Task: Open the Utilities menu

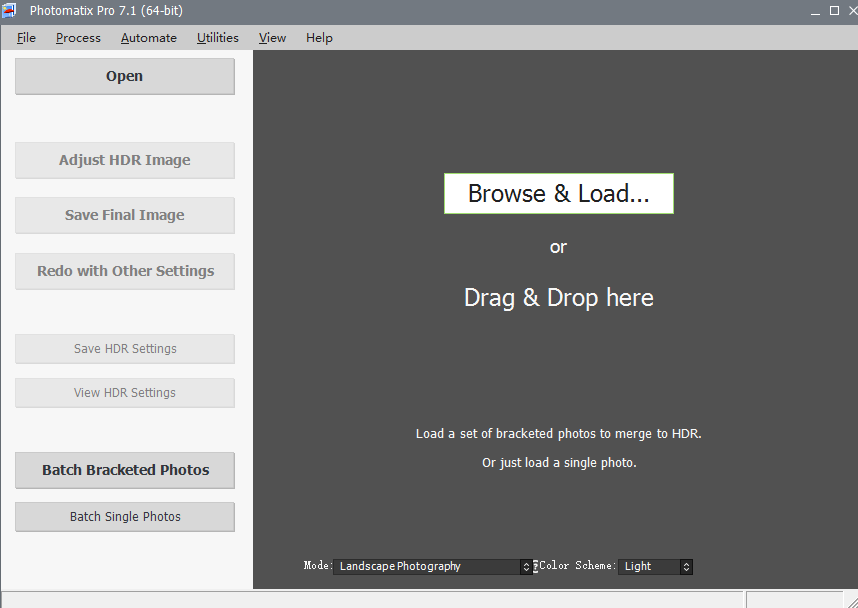Action: coord(217,38)
